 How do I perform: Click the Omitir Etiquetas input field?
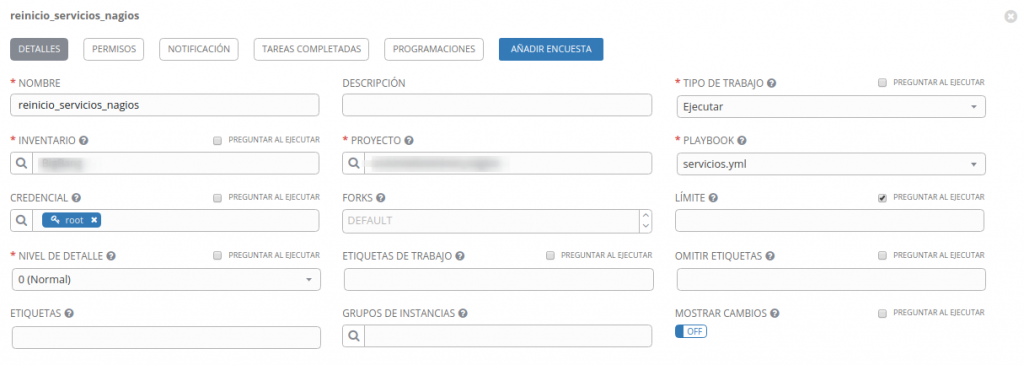[831, 279]
